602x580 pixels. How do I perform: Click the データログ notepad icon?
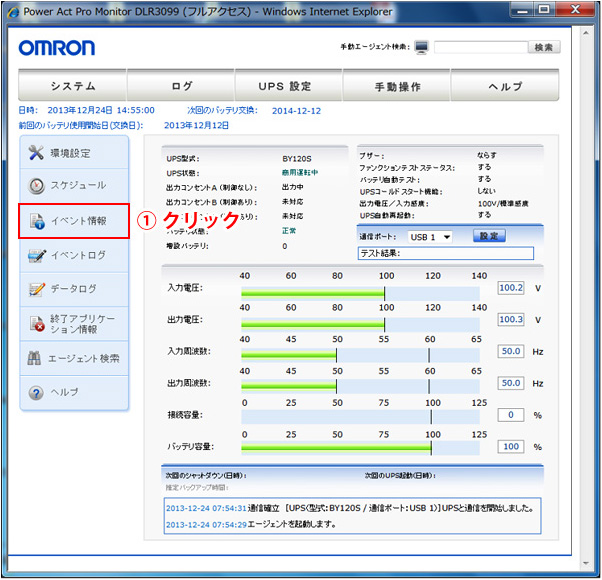point(36,289)
